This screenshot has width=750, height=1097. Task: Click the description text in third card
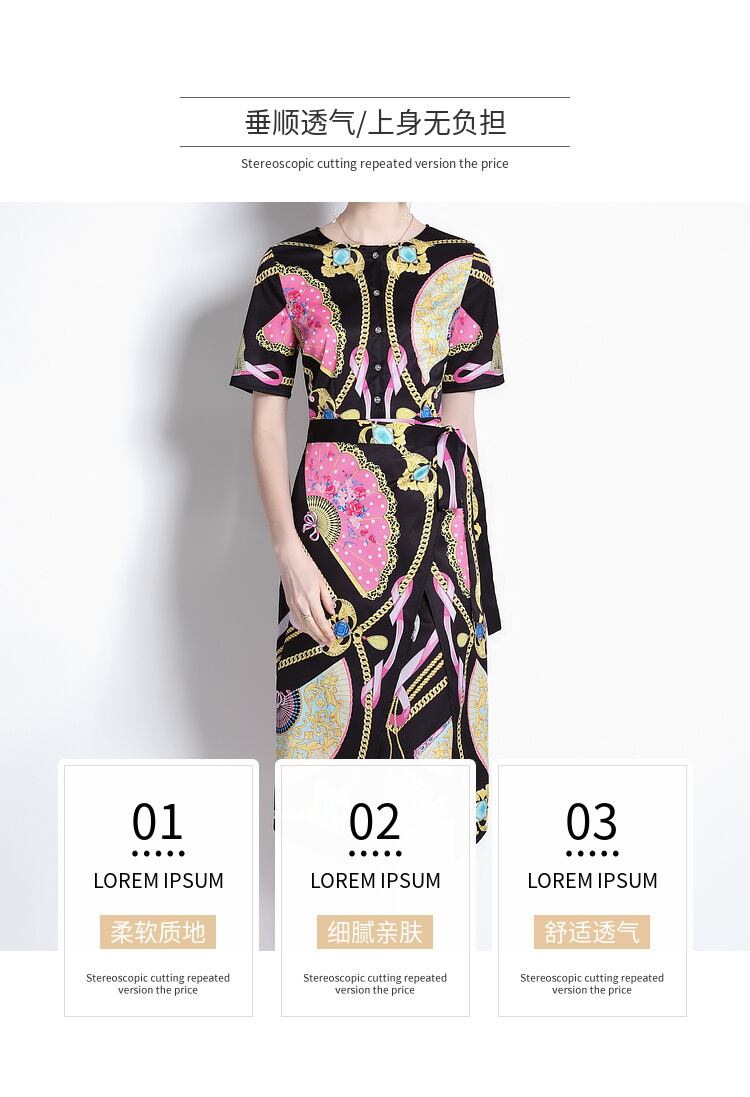coord(592,984)
